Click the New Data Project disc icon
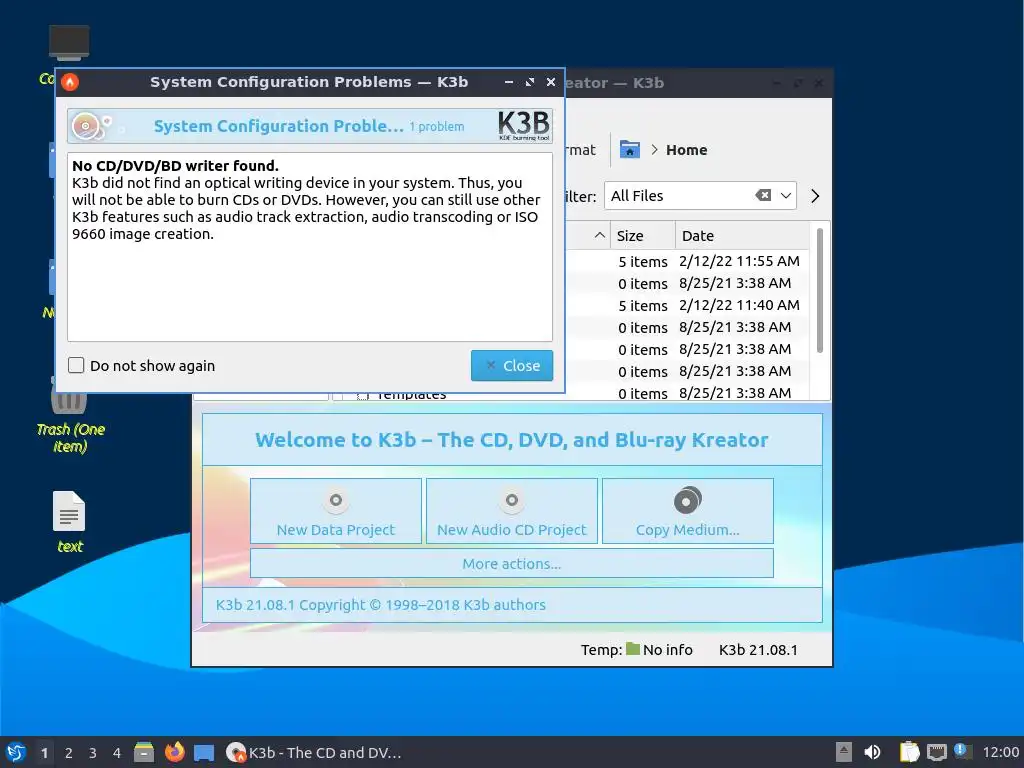This screenshot has height=768, width=1024. [x=336, y=500]
